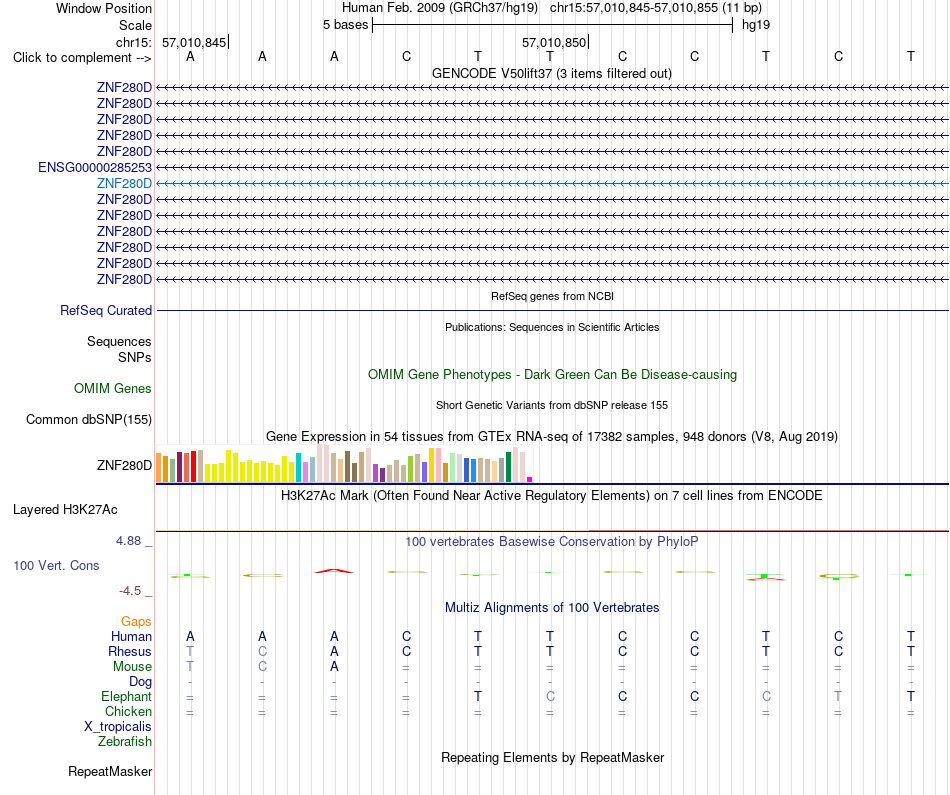
Task: Click the light-blue ZNF280D intron arrow line
Action: pos(552,183)
